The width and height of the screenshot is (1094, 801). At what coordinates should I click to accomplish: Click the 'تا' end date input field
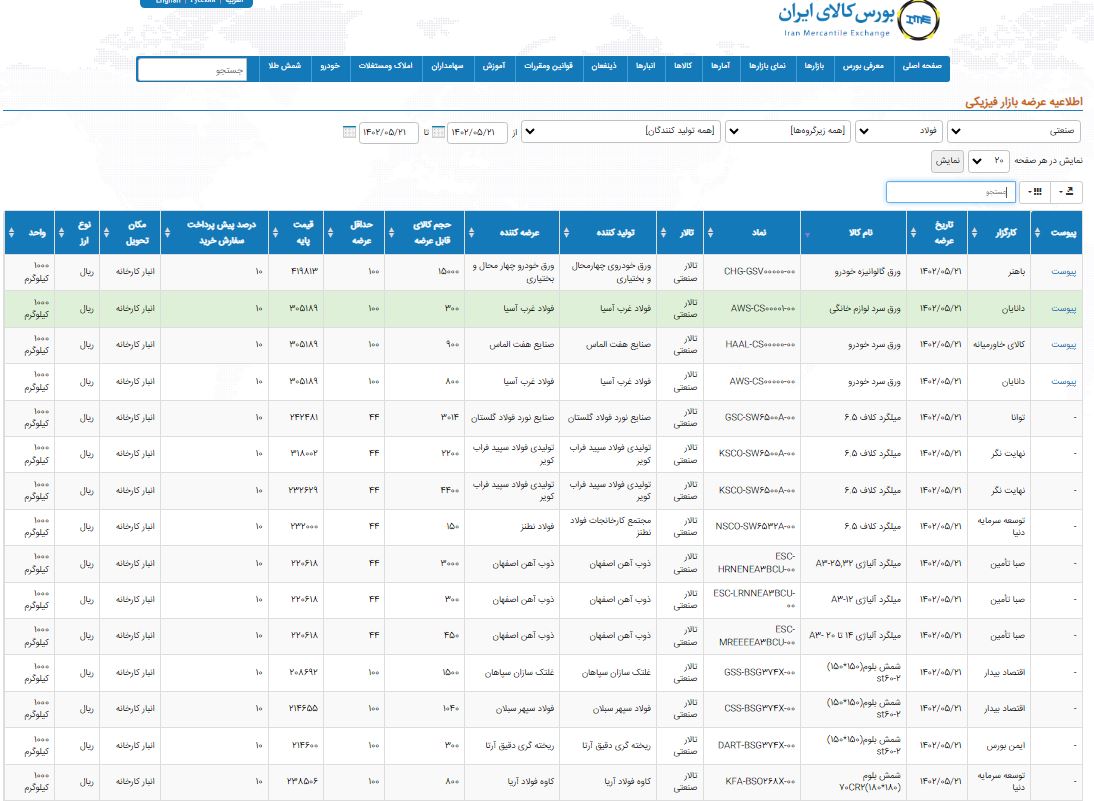(x=389, y=132)
